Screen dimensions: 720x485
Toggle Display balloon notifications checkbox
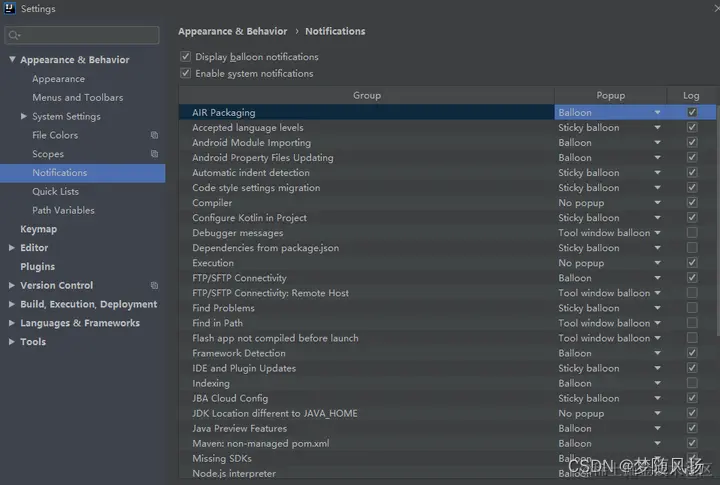pos(186,56)
